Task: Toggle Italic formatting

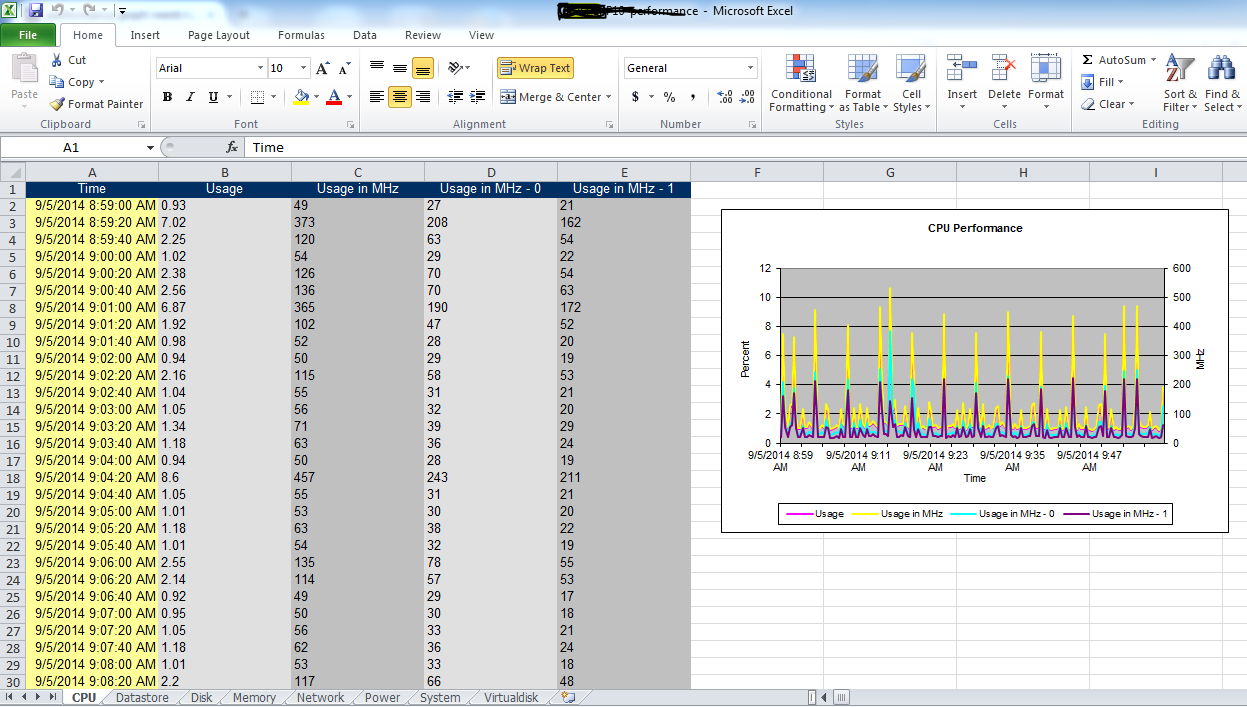Action: pos(190,97)
